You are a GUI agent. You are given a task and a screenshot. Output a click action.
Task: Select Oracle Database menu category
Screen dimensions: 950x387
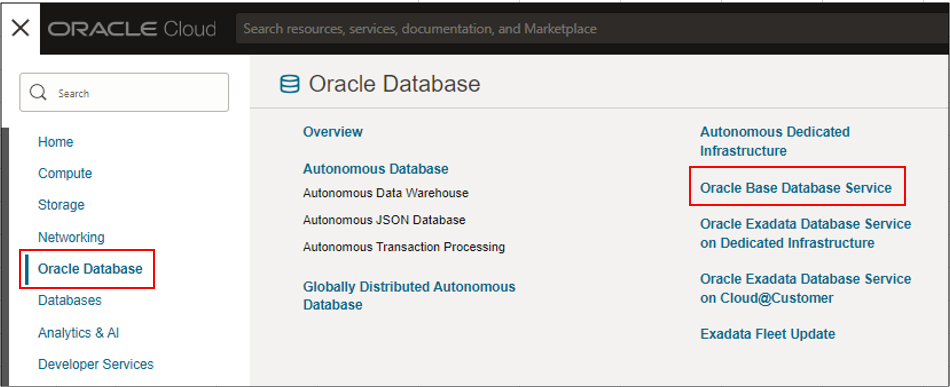pyautogui.click(x=90, y=268)
